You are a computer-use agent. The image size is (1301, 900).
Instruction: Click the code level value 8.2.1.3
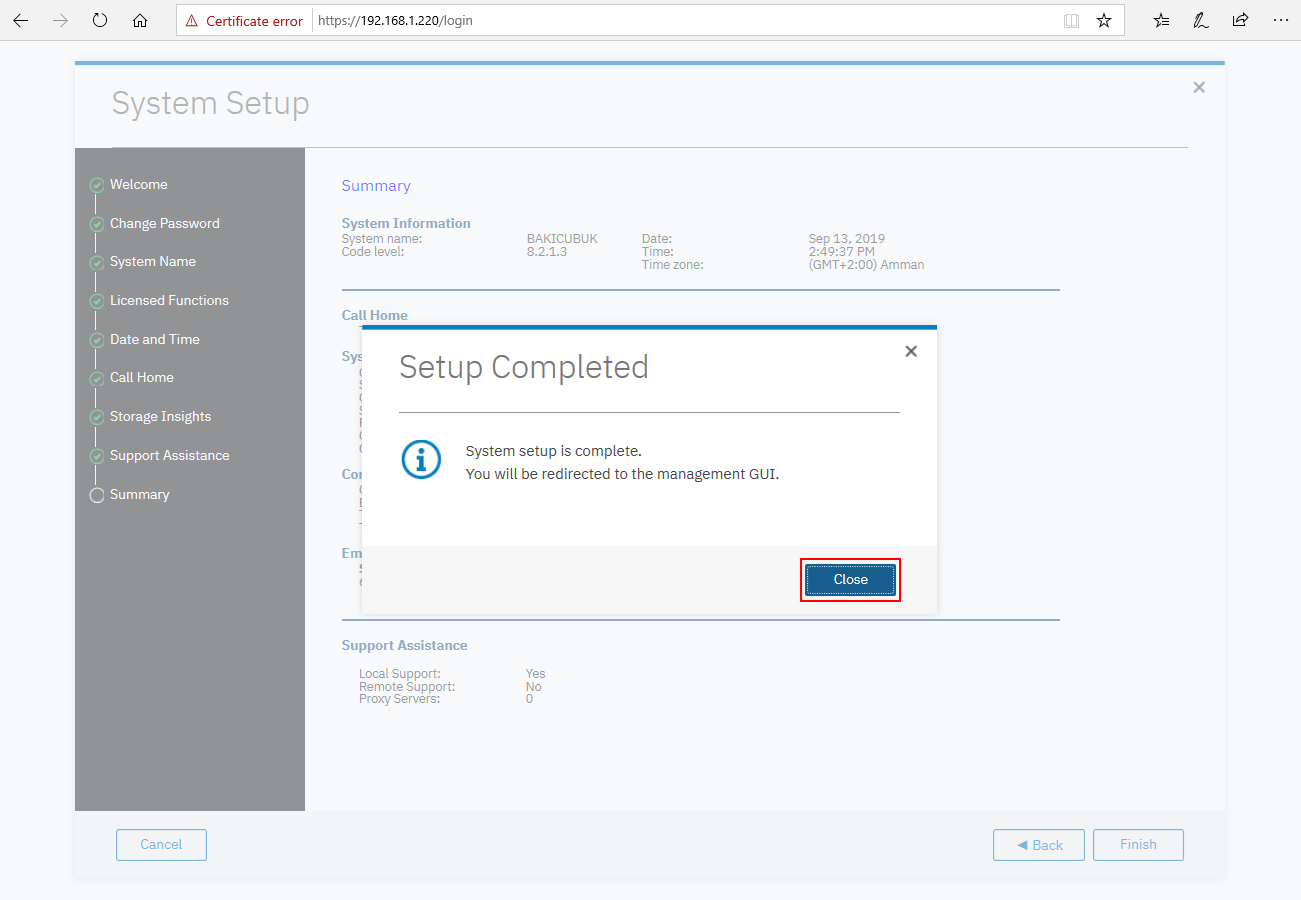click(x=547, y=252)
